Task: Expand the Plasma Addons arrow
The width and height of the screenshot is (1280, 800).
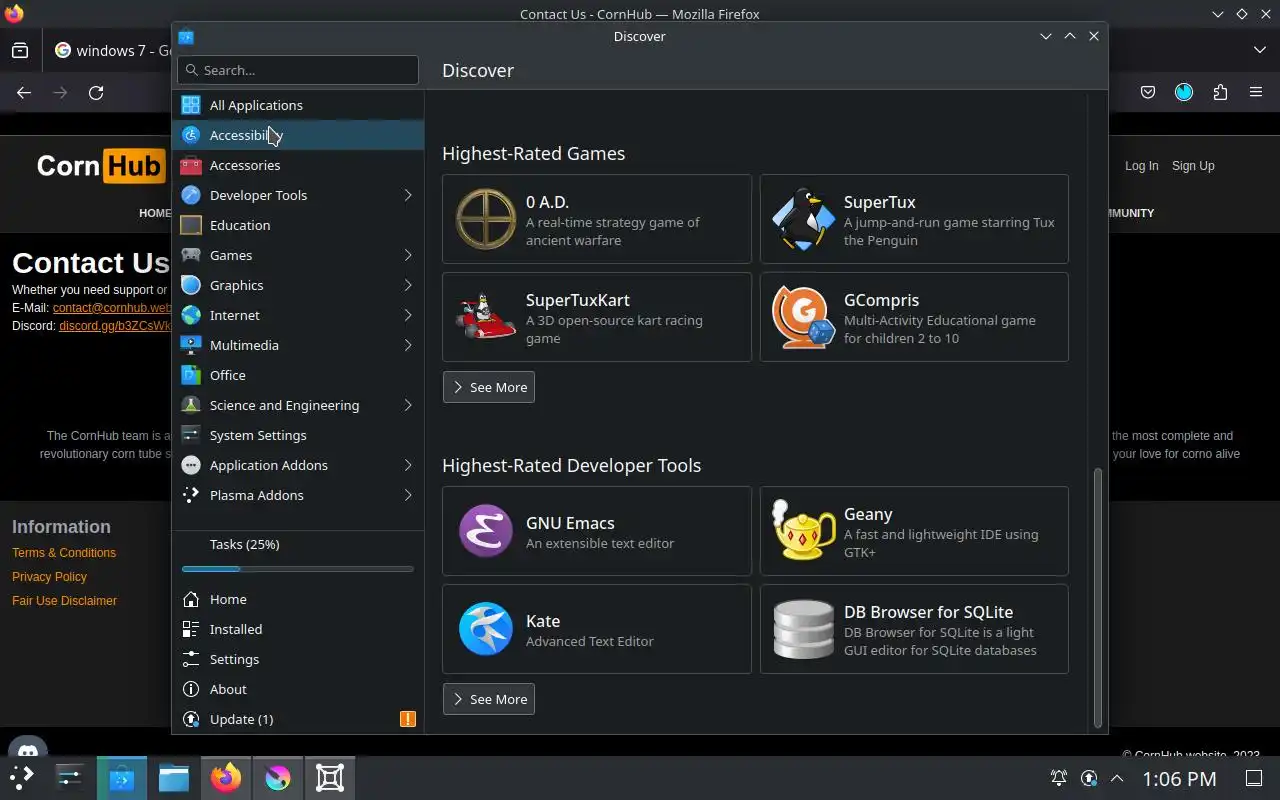Action: coord(408,495)
